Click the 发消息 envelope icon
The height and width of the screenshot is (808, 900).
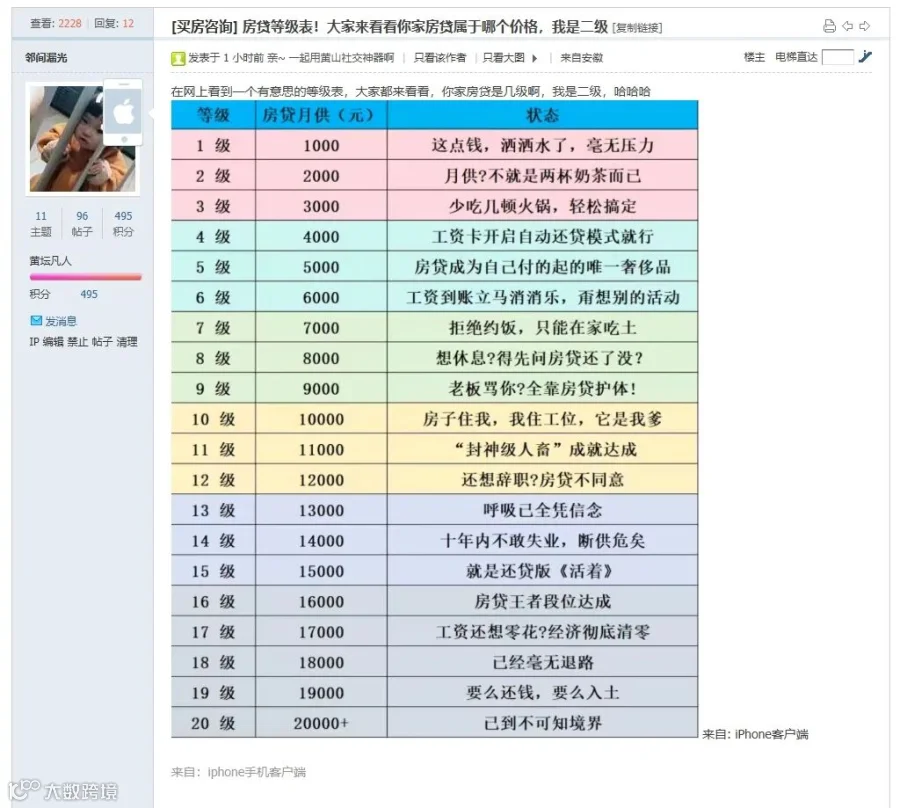click(36, 320)
